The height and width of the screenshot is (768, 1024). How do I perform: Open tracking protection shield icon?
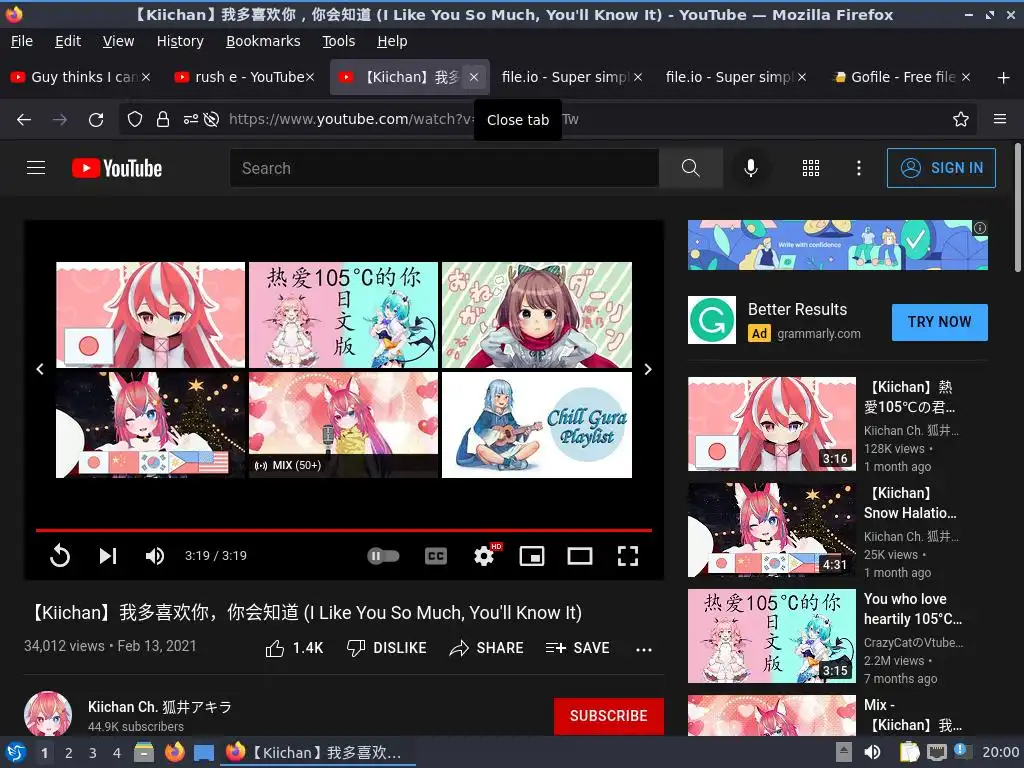click(135, 119)
